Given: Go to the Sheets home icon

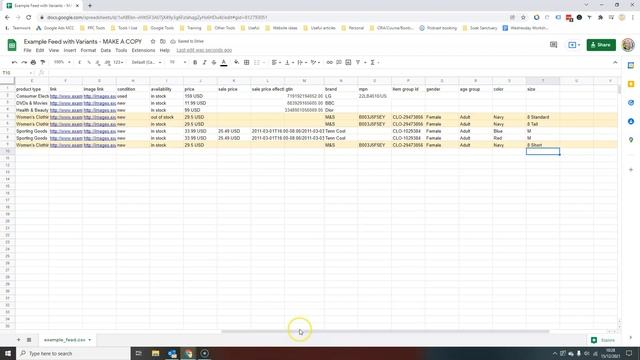Looking at the screenshot, I should (x=12, y=45).
